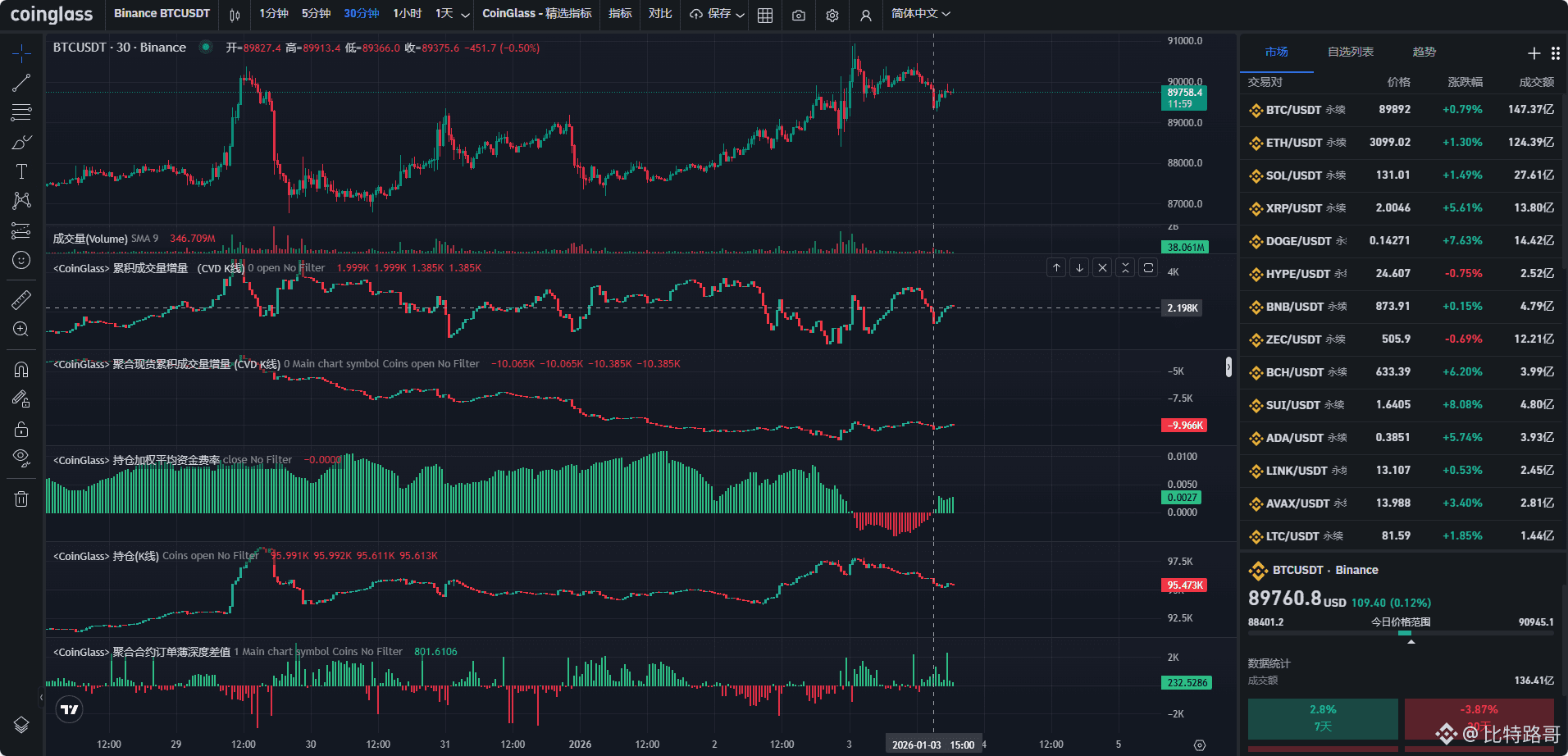
Task: Select the 30分钟 timeframe
Action: [x=362, y=14]
